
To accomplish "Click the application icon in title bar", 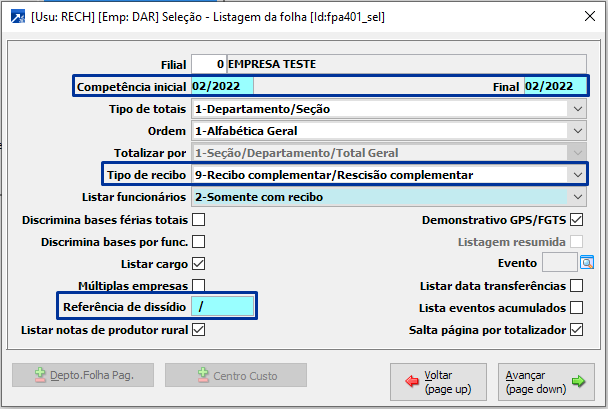I will click(18, 17).
